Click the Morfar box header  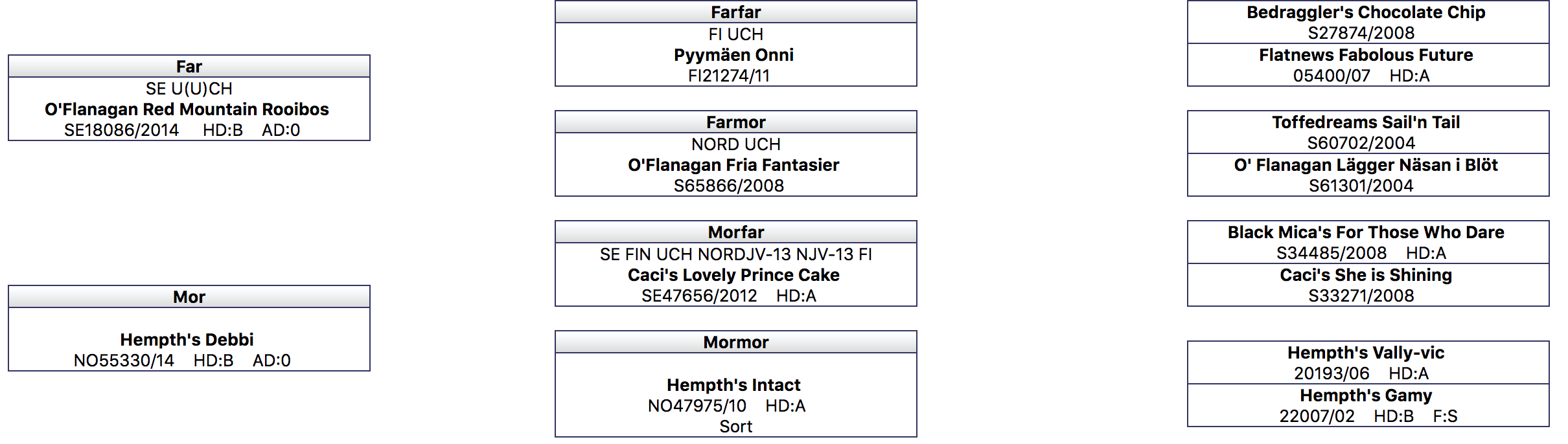[x=736, y=232]
